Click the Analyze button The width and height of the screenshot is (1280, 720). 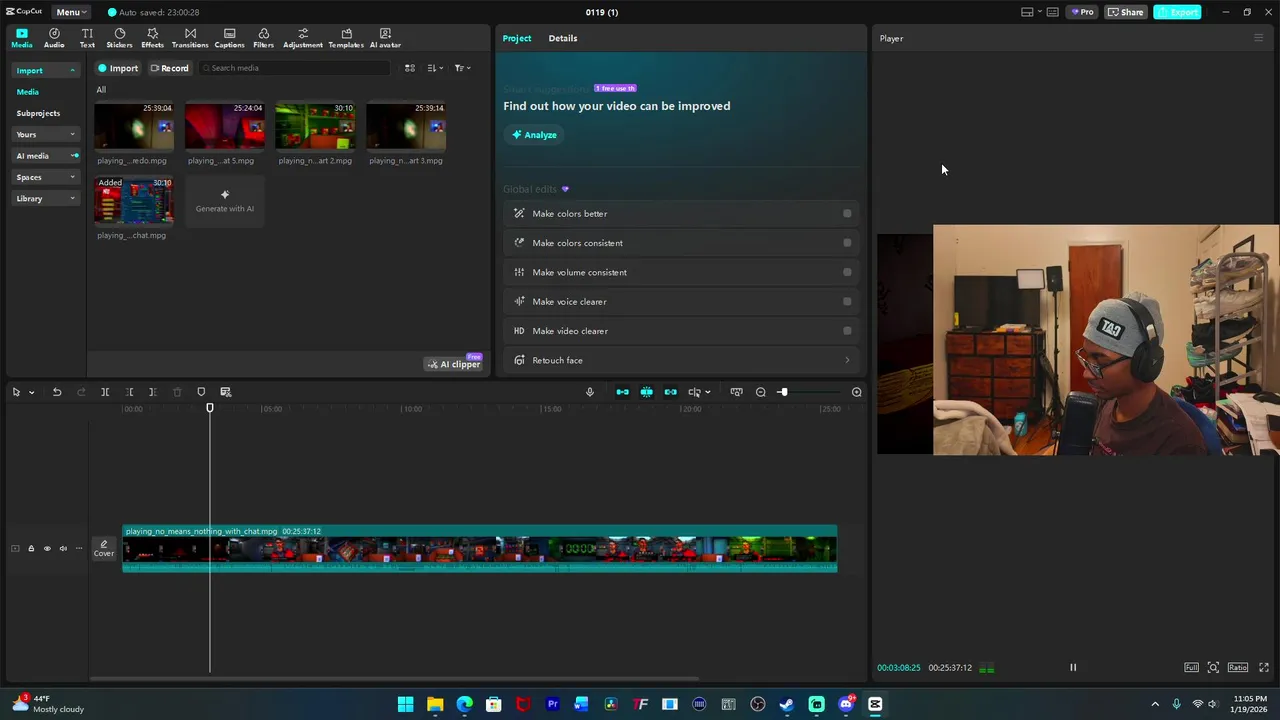(534, 135)
